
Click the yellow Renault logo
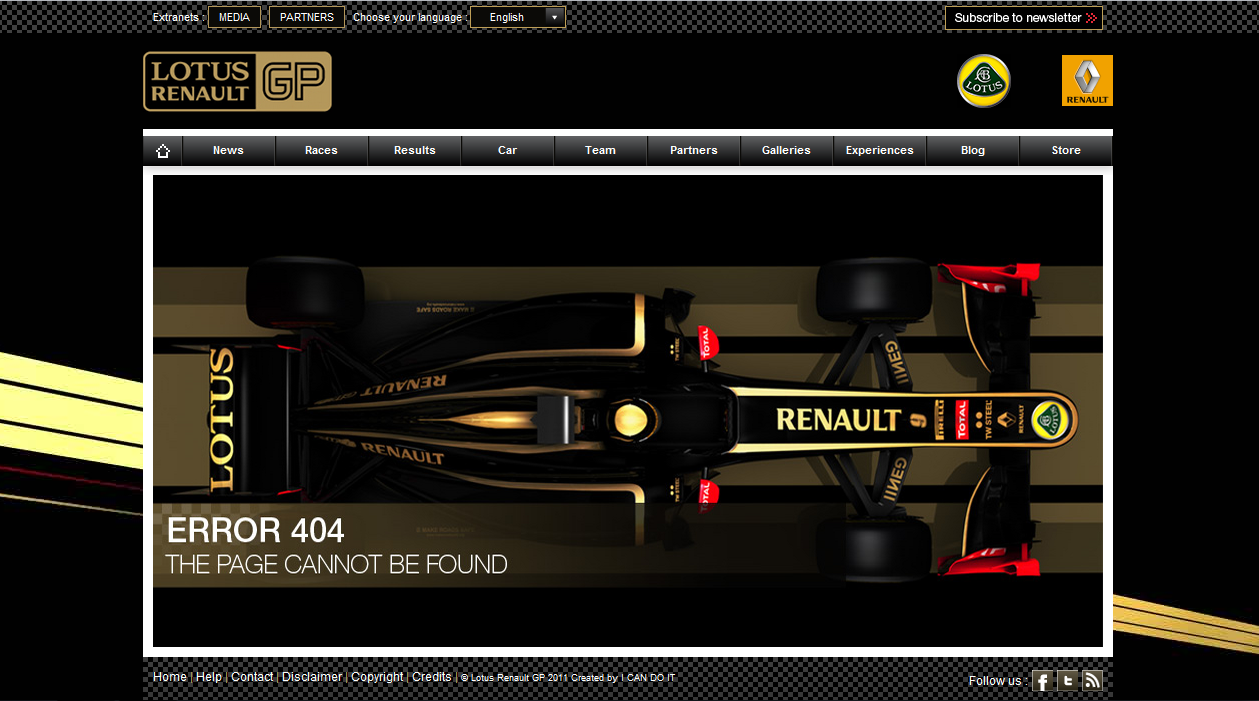pyautogui.click(x=1087, y=81)
